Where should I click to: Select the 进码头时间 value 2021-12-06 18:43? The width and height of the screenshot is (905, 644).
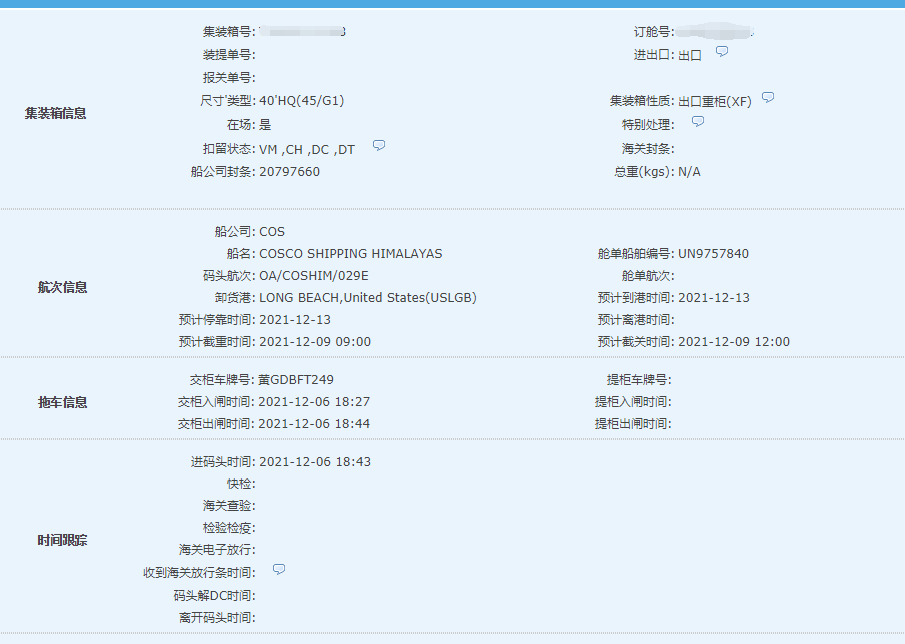tap(314, 462)
